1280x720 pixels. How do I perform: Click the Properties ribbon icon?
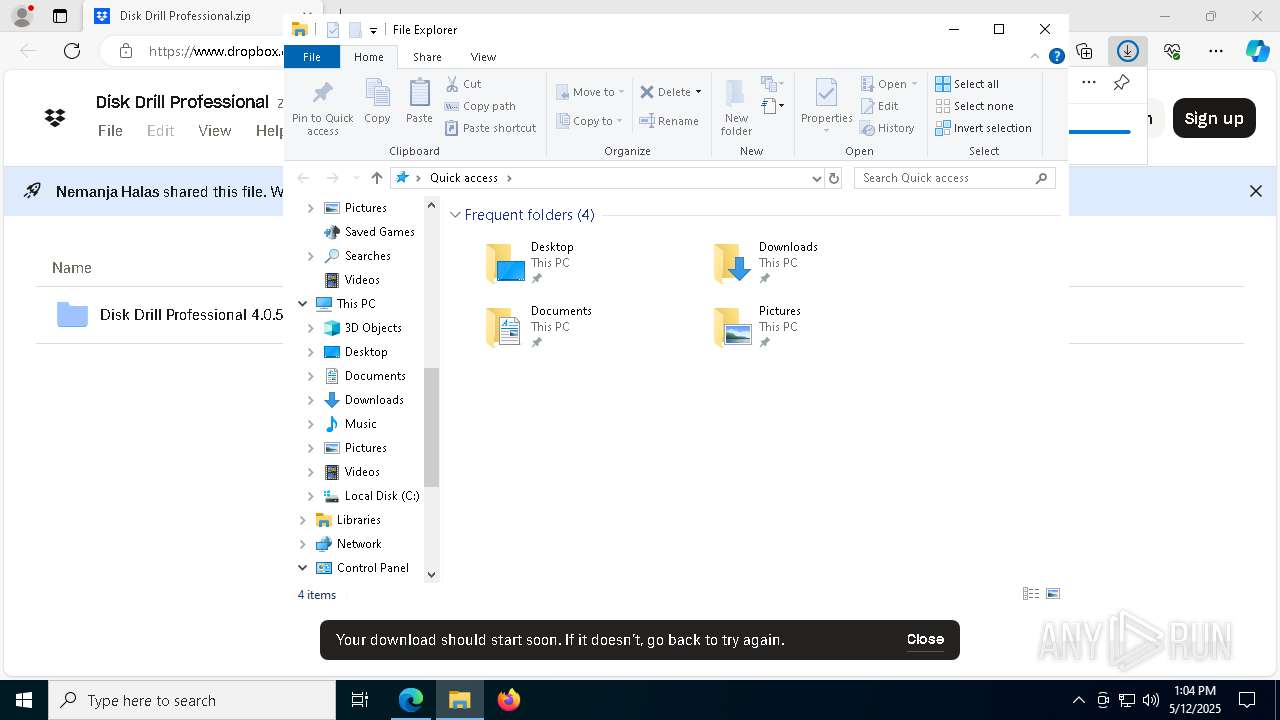pos(826,106)
